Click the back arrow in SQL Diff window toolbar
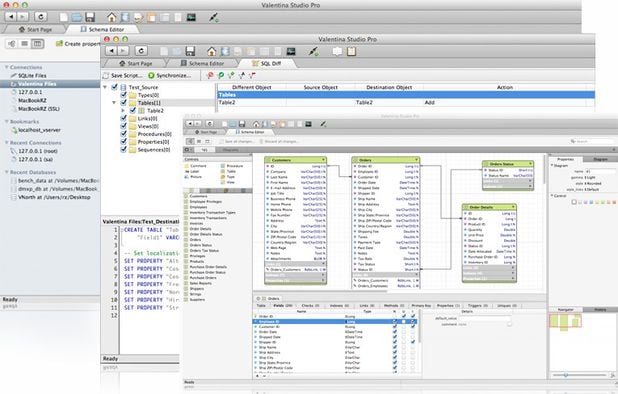The height and width of the screenshot is (394, 618). [x=112, y=51]
